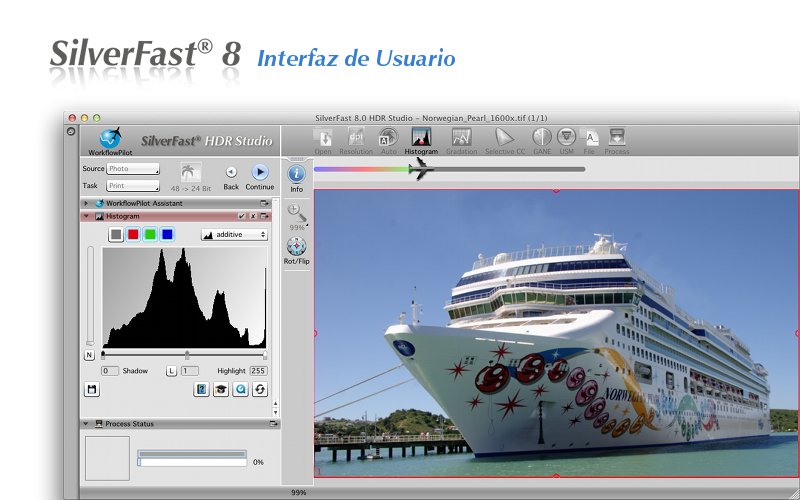Click the Continue play button

click(260, 172)
